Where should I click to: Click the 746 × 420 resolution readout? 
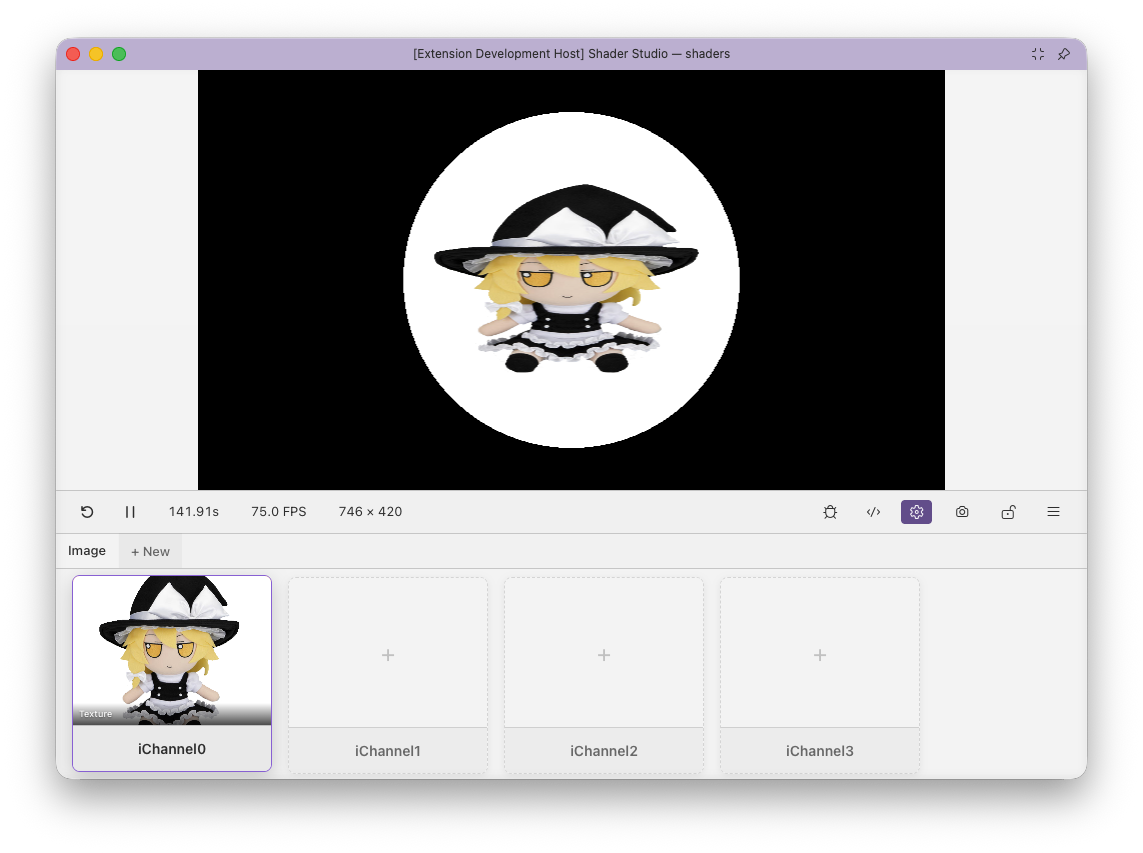370,512
